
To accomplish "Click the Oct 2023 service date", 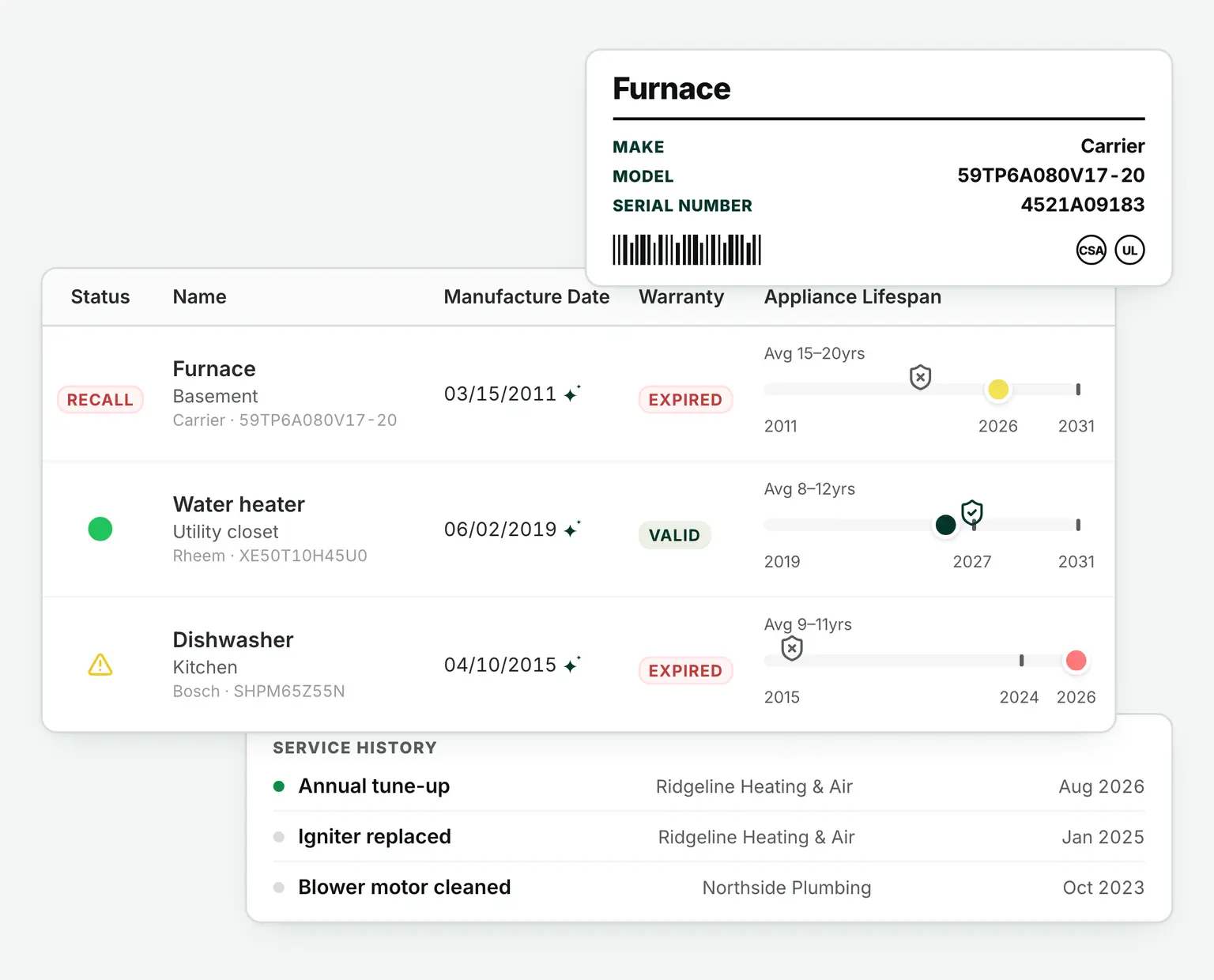I will (x=1104, y=888).
